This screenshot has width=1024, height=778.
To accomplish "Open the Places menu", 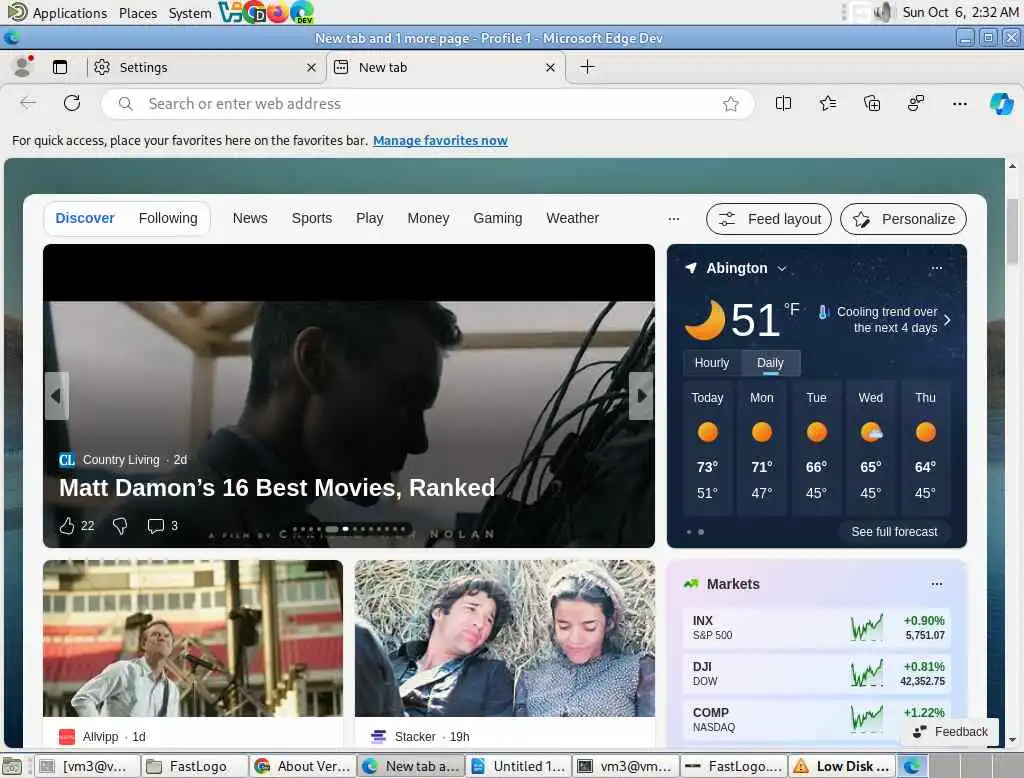I will point(138,13).
